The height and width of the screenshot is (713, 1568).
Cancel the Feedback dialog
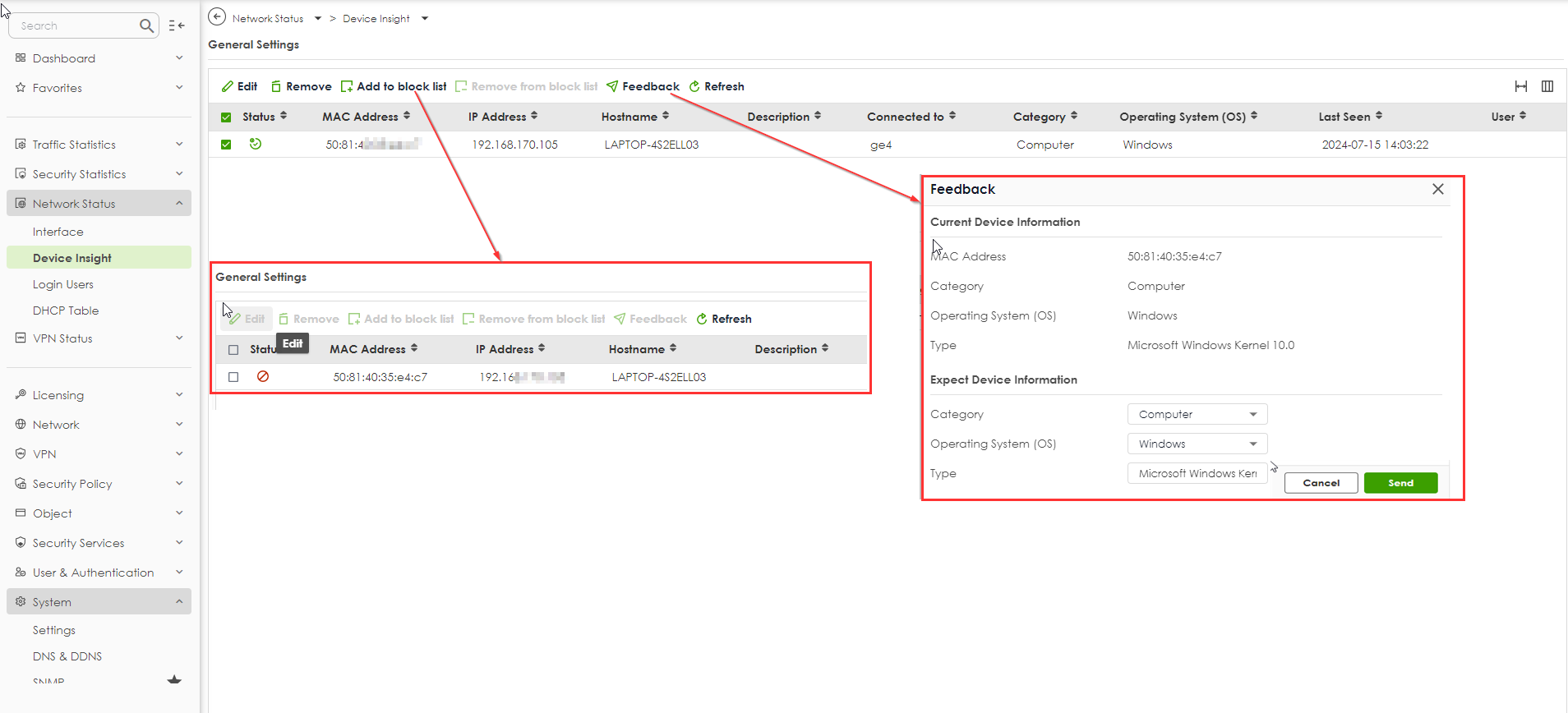pyautogui.click(x=1321, y=483)
